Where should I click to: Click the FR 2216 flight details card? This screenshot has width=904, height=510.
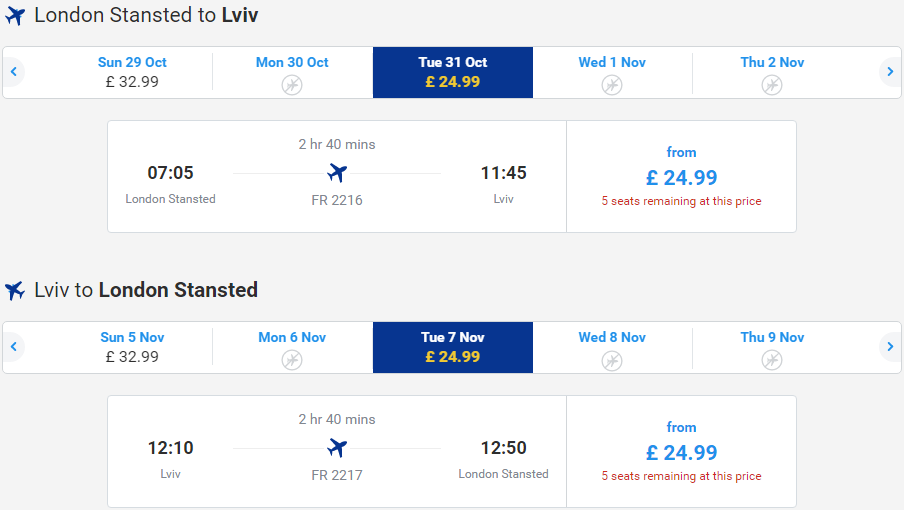(337, 176)
